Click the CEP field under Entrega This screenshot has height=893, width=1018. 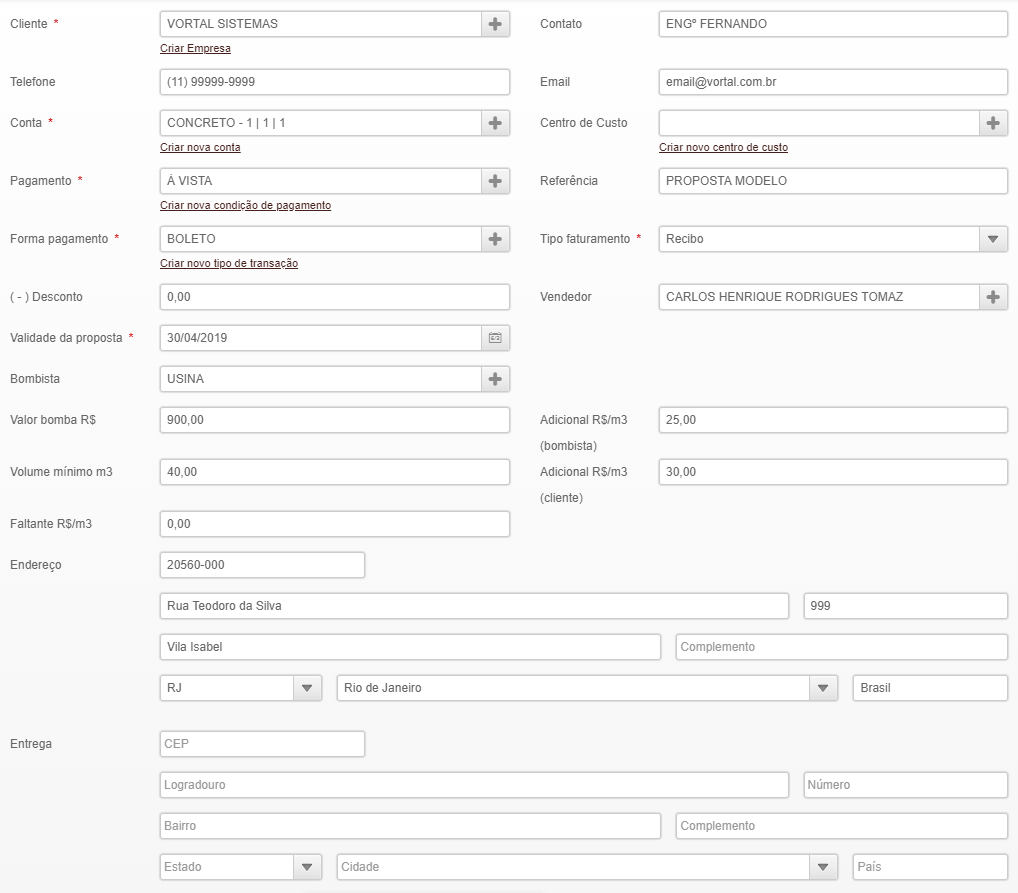click(x=262, y=744)
